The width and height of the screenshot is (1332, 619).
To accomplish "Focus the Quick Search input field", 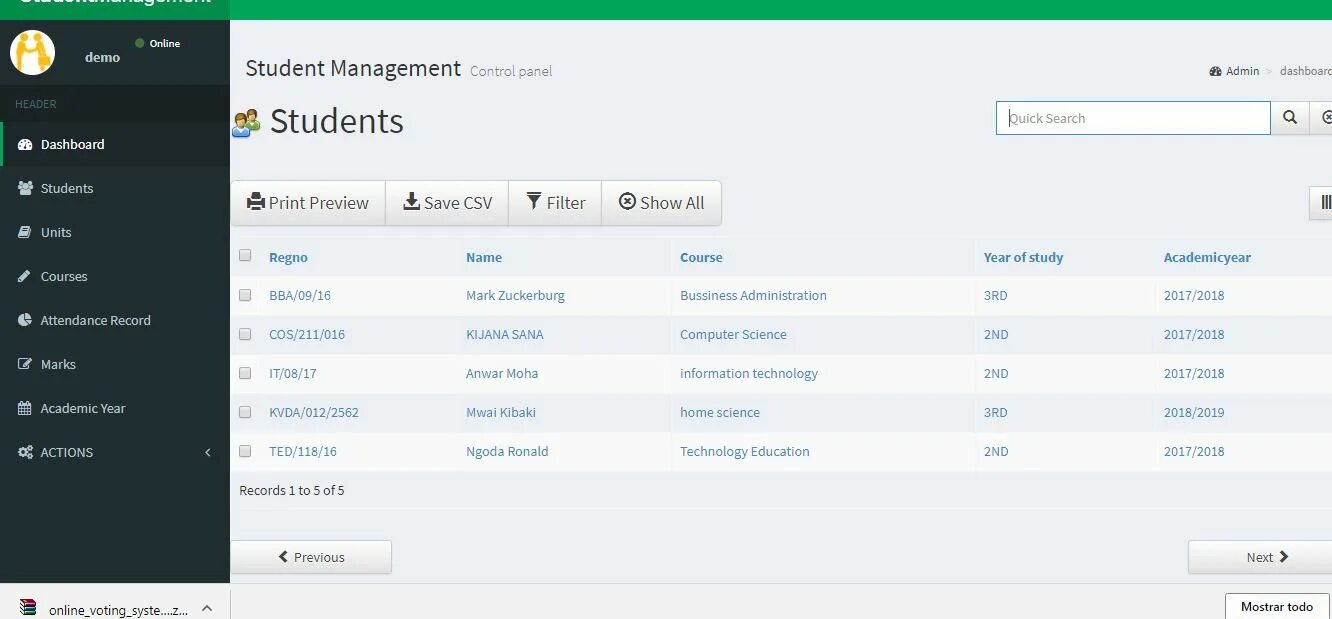I will pyautogui.click(x=1133, y=118).
